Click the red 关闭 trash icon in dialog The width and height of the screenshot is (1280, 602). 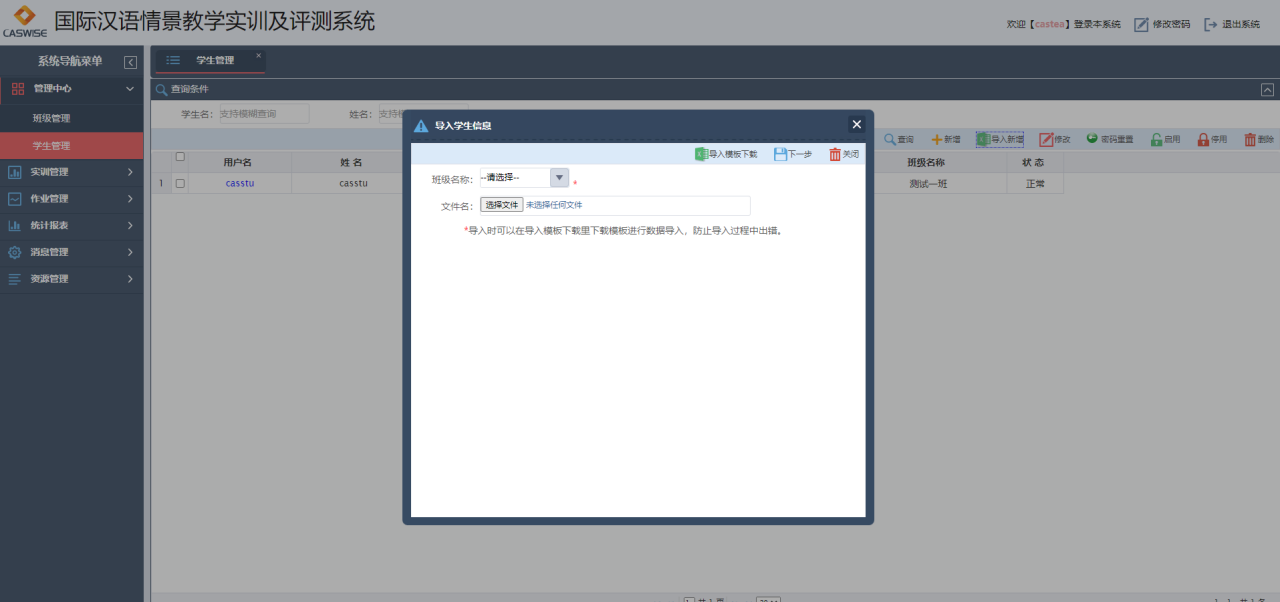(x=835, y=154)
